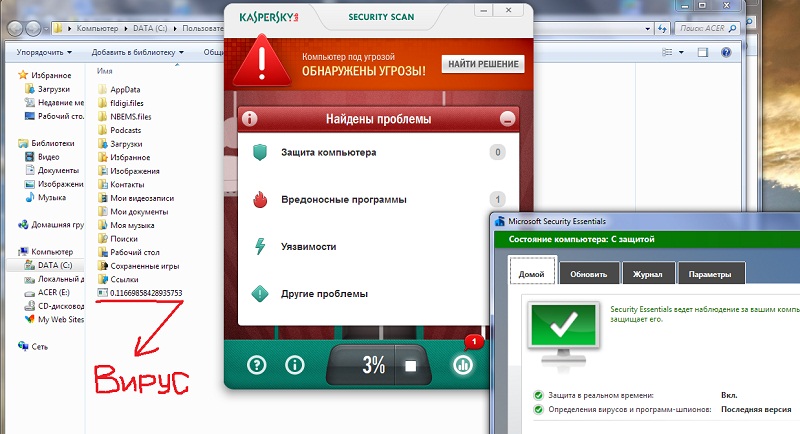Image resolution: width=800 pixels, height=434 pixels.
Task: Open the 'Упорядочить' dropdown in Explorer
Action: tap(44, 52)
